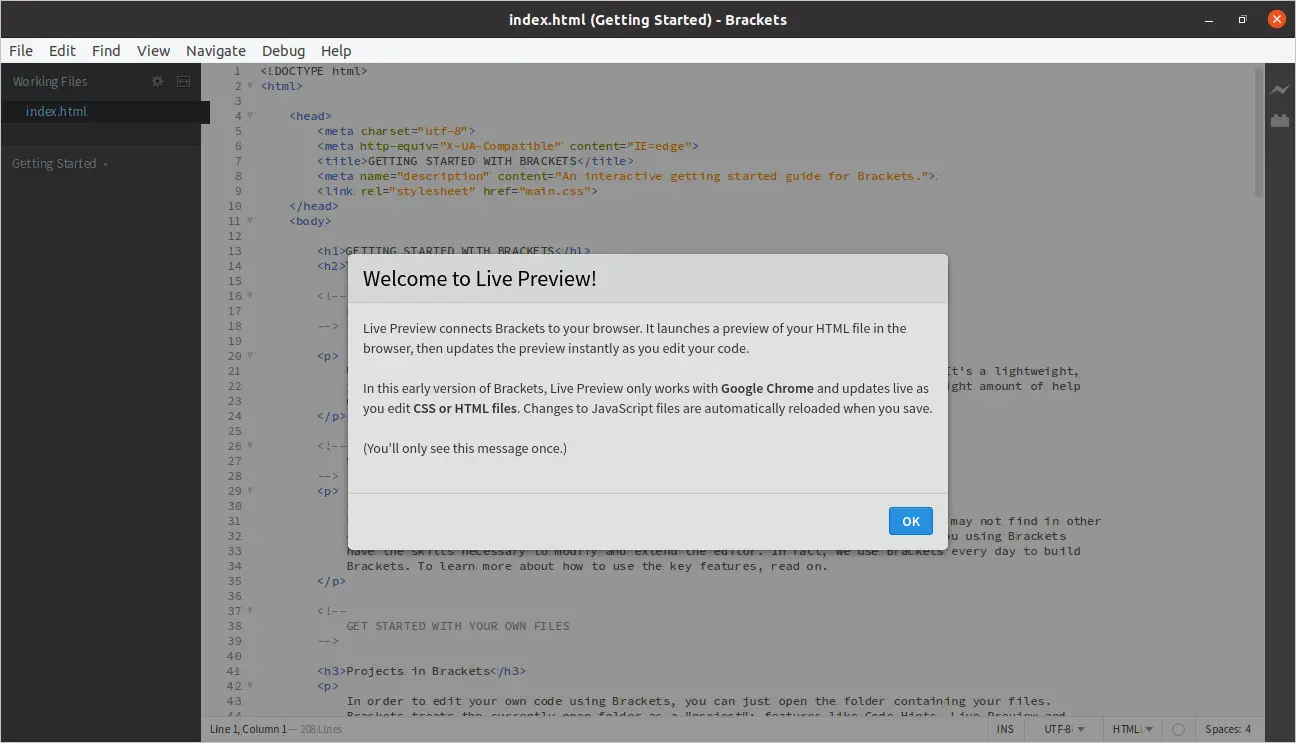Image resolution: width=1296 pixels, height=743 pixels.
Task: Open the Help menu
Action: [336, 51]
